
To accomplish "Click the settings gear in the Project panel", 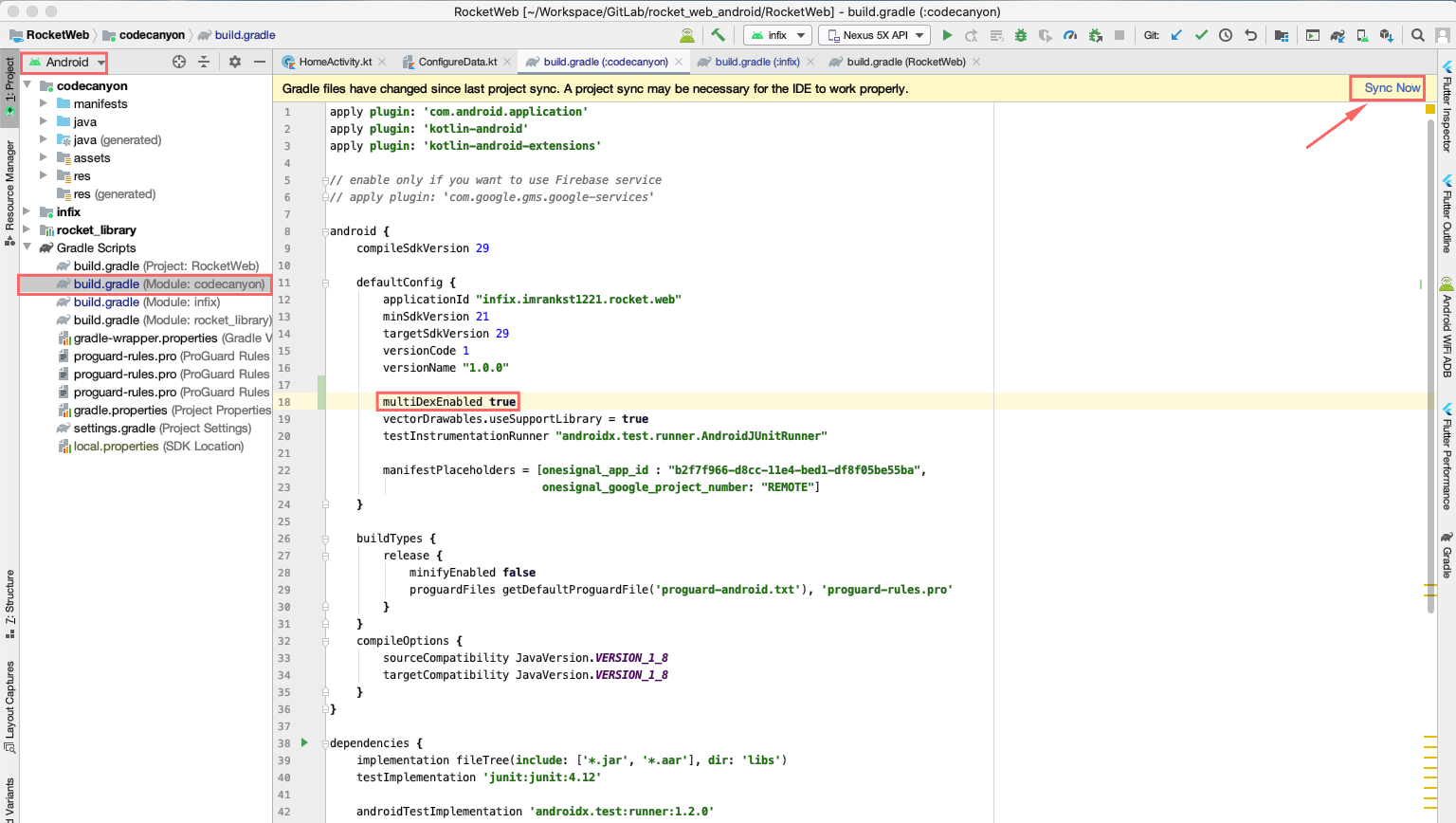I will tap(234, 62).
